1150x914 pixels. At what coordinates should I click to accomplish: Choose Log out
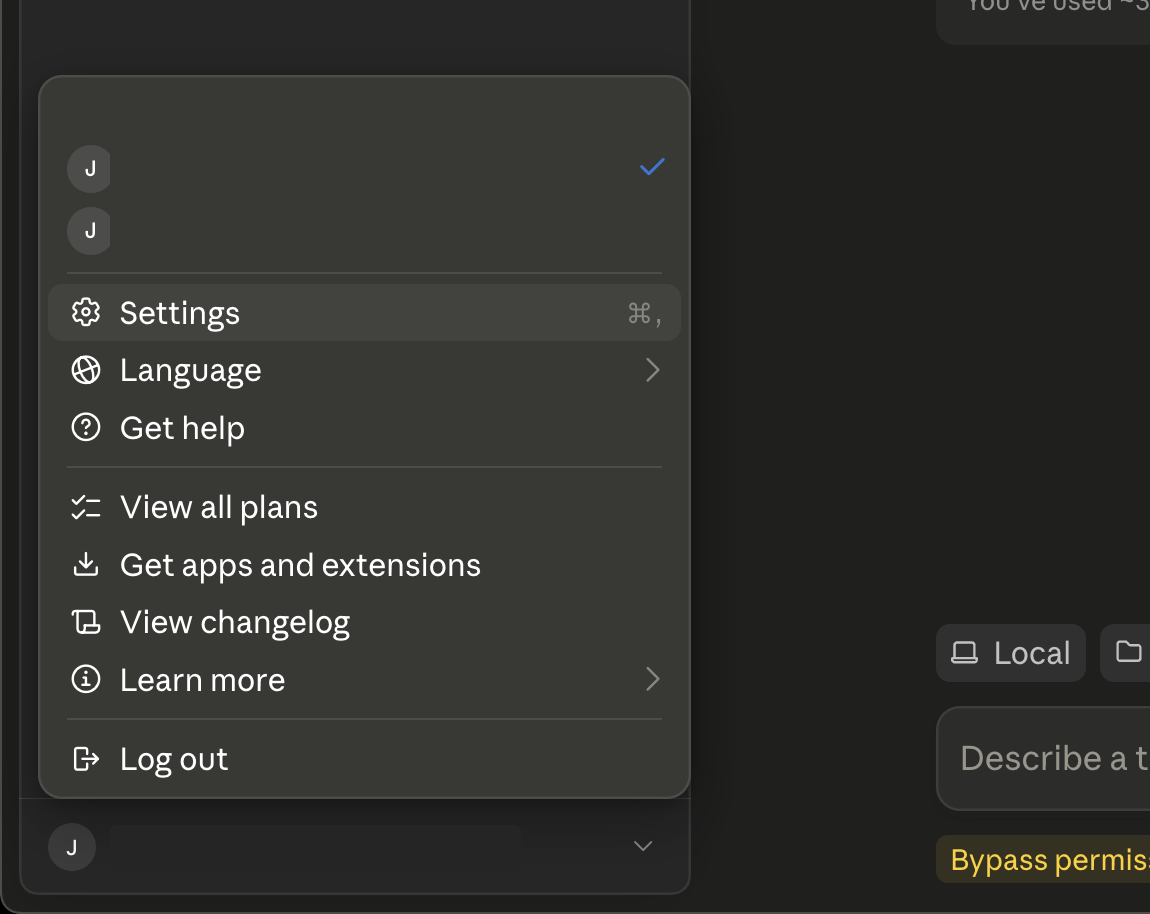[364, 759]
